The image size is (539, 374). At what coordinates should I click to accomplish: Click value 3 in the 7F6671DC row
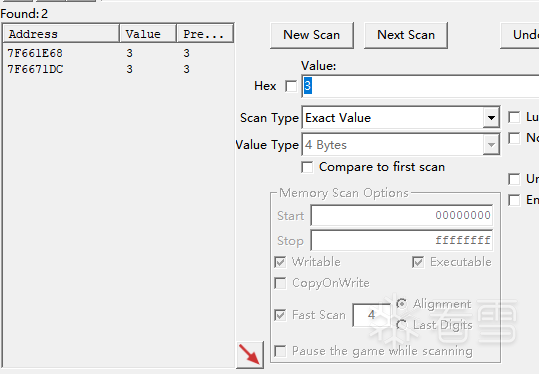[x=129, y=69]
